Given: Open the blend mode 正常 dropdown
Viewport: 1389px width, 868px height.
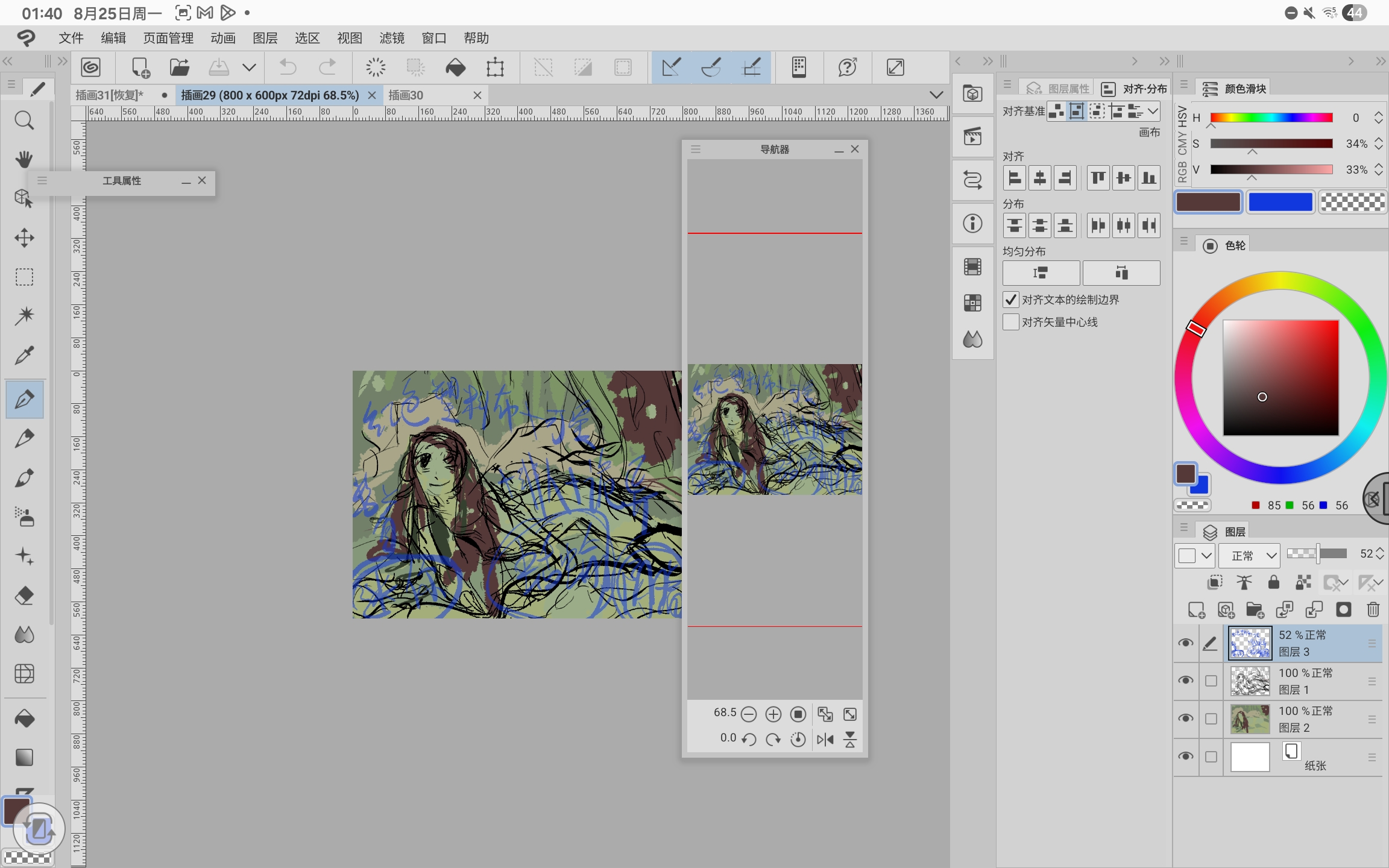Looking at the screenshot, I should coord(1249,555).
